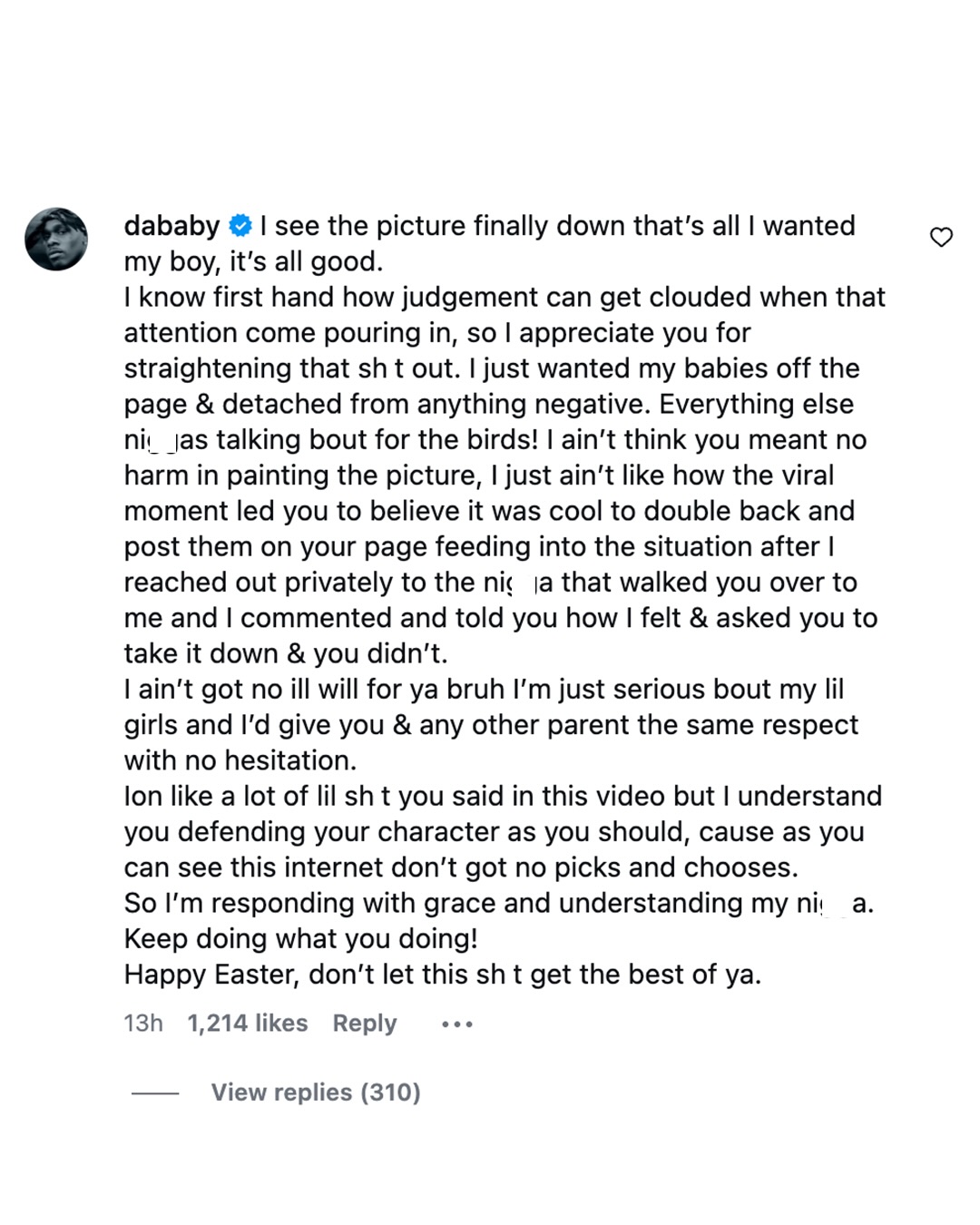
Task: Click the "Keep doing what you doing!" line
Action: [x=300, y=938]
